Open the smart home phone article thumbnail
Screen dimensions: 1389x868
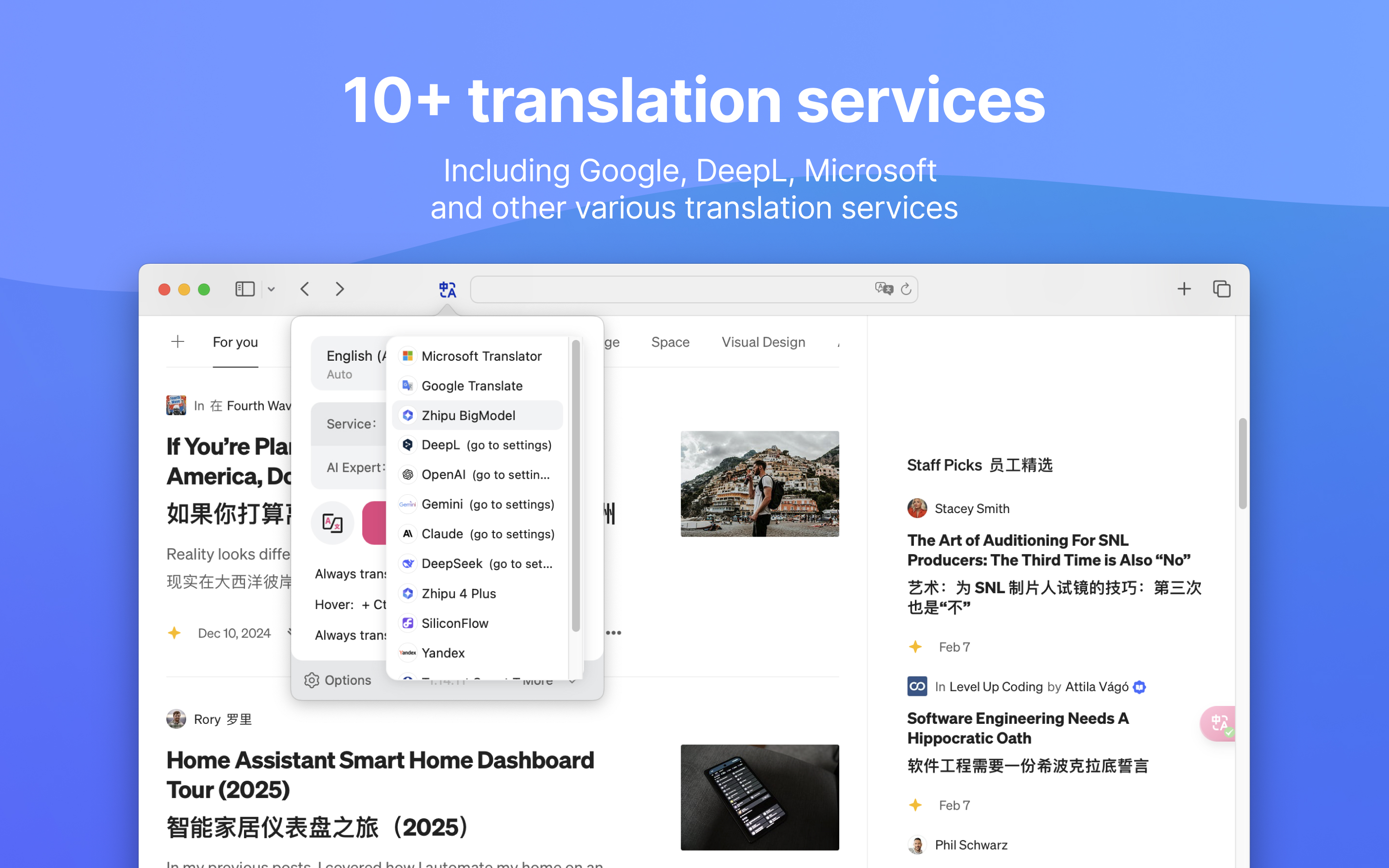click(x=760, y=798)
